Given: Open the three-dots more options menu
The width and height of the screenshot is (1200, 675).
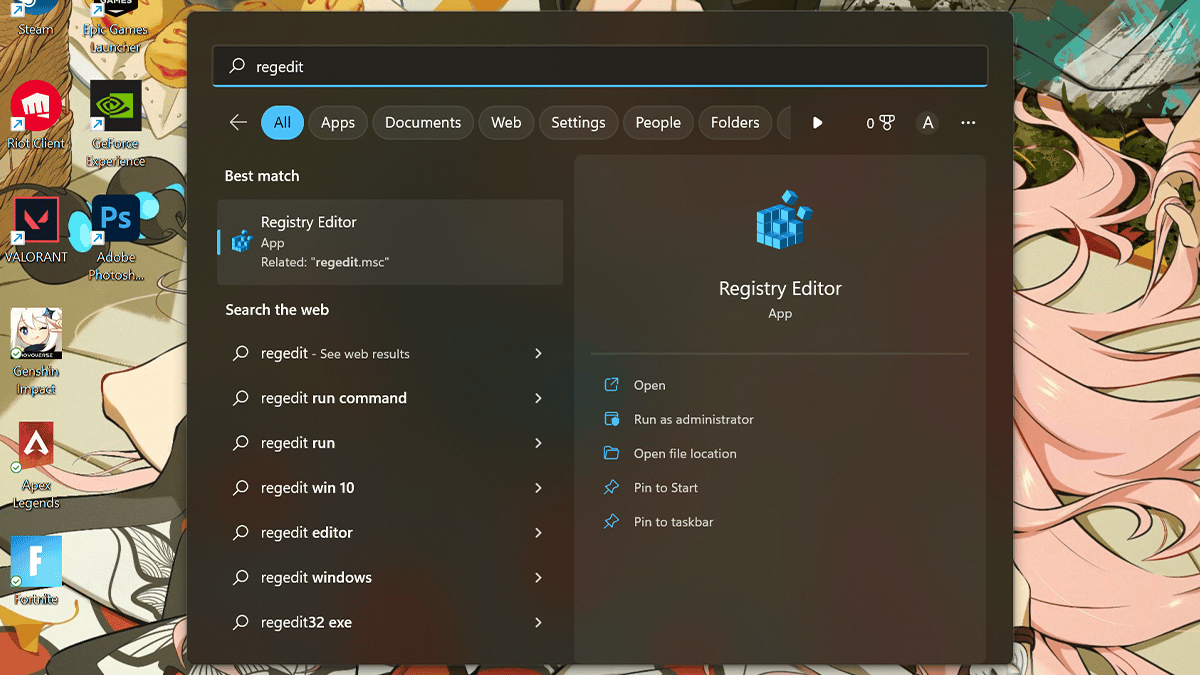Looking at the screenshot, I should [x=967, y=122].
